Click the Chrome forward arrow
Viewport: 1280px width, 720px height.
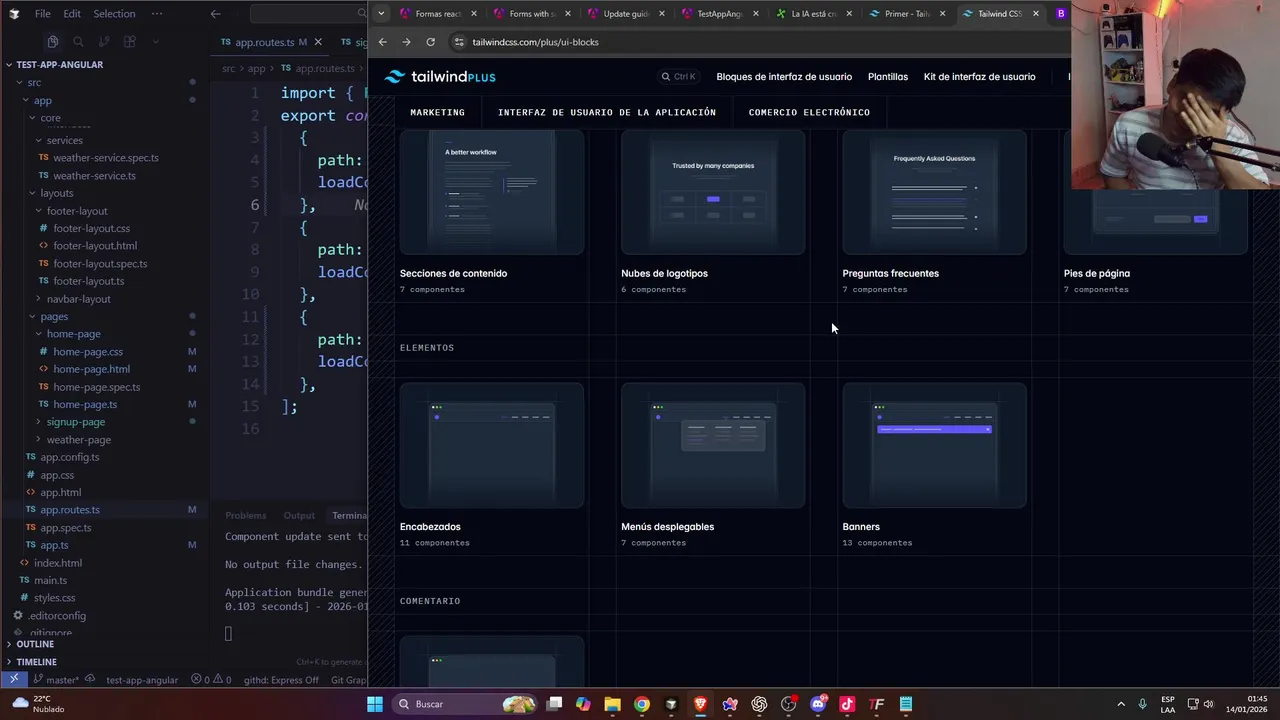pyautogui.click(x=406, y=42)
